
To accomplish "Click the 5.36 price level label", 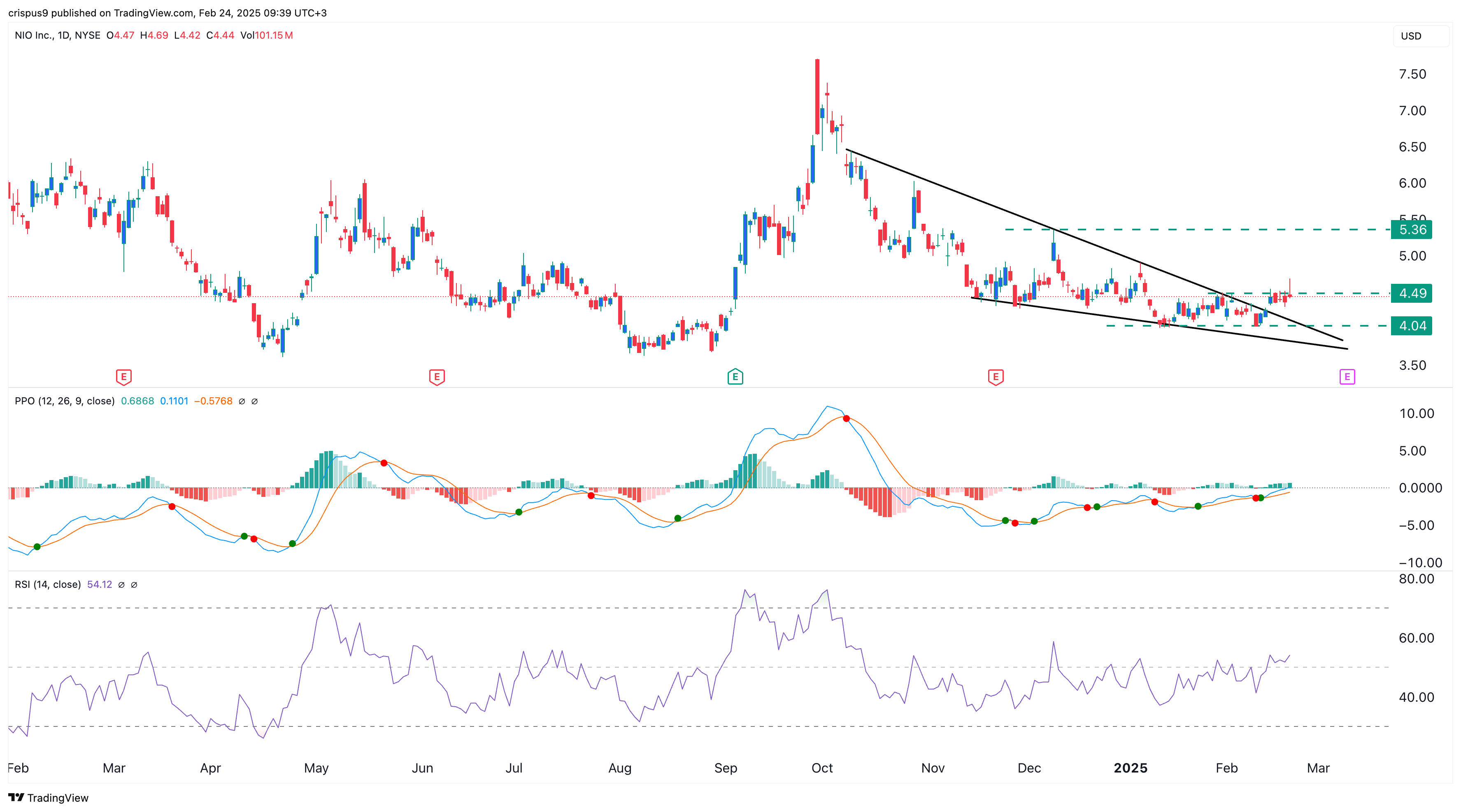I will pyautogui.click(x=1412, y=230).
